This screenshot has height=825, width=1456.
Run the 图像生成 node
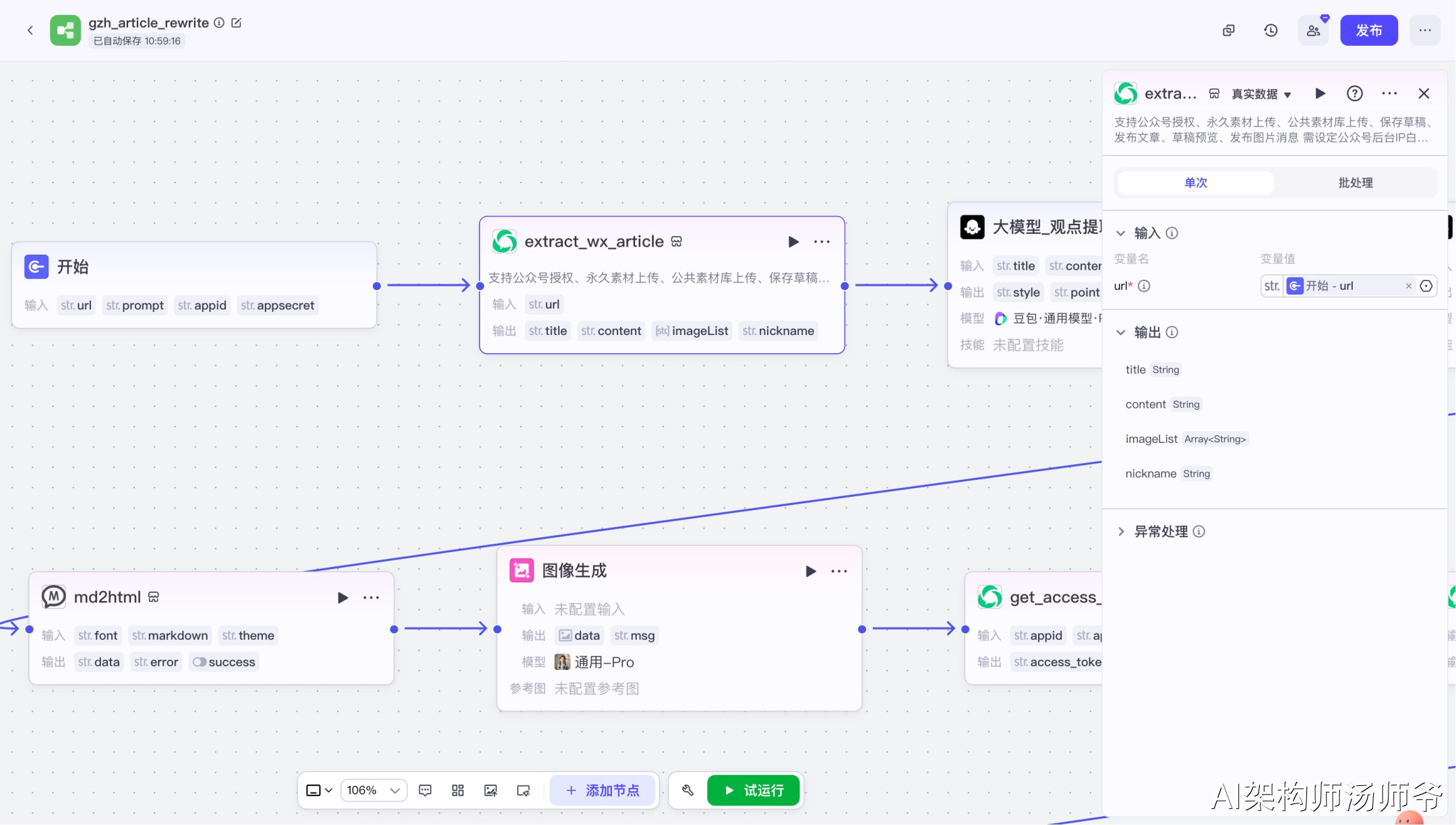(x=810, y=571)
